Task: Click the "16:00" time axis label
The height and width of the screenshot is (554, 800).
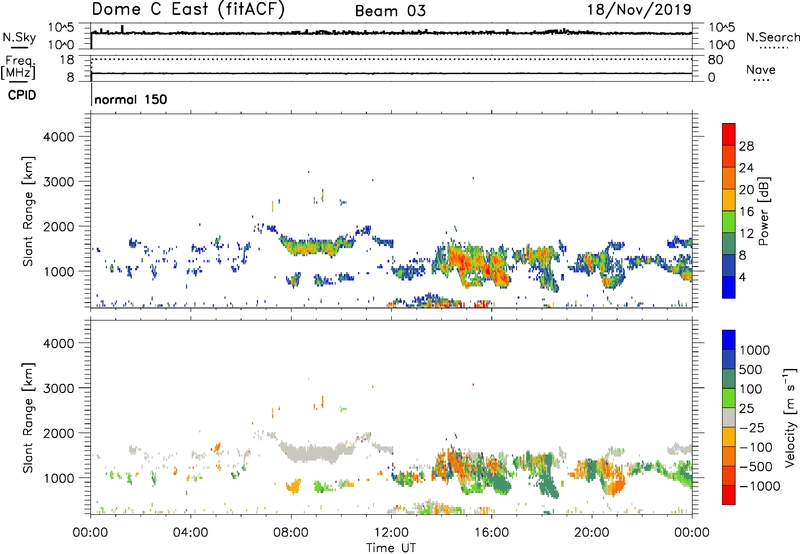Action: click(491, 533)
